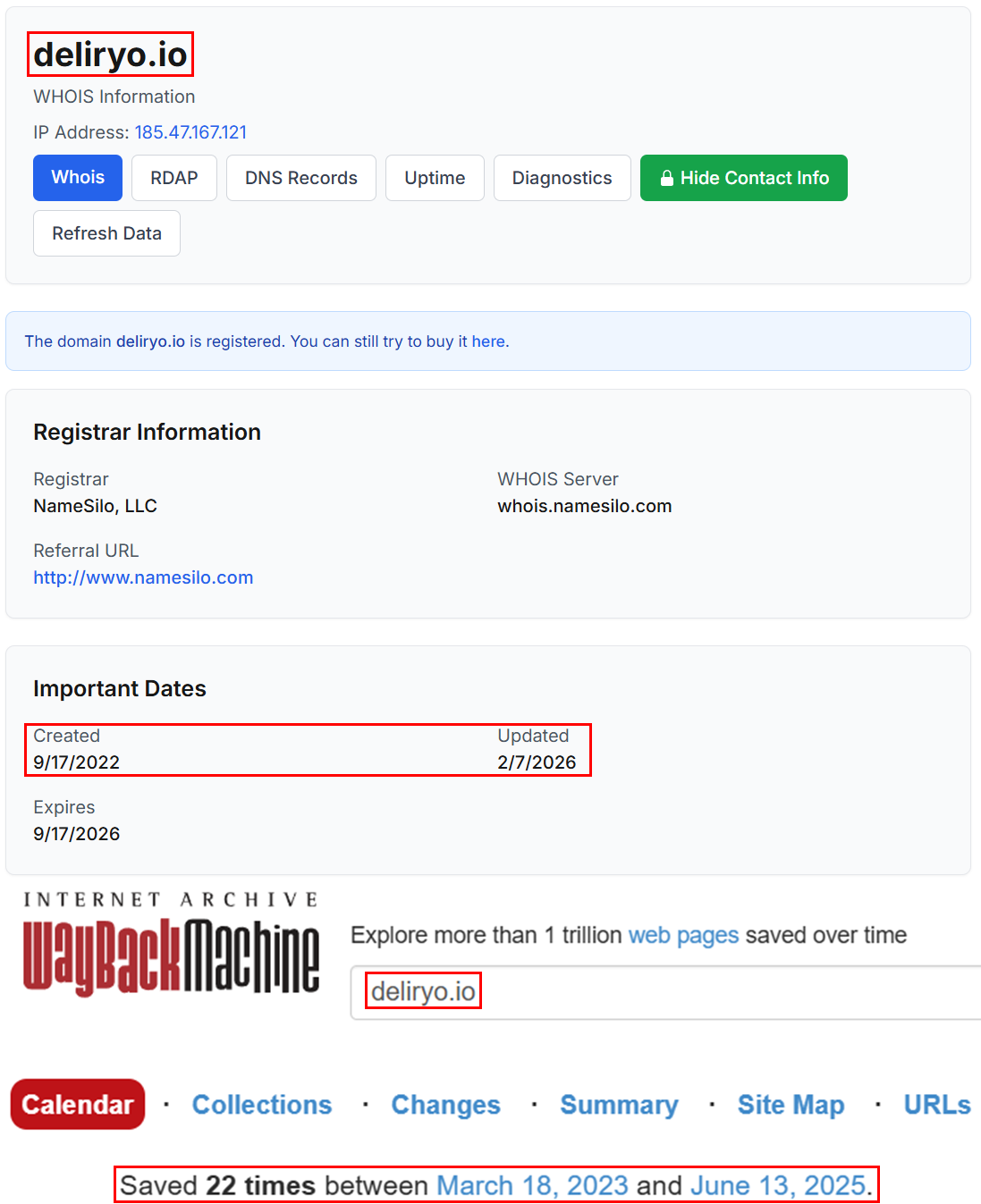Click the lock icon on Hide Contact Info
The height and width of the screenshot is (1204, 981).
click(x=667, y=178)
